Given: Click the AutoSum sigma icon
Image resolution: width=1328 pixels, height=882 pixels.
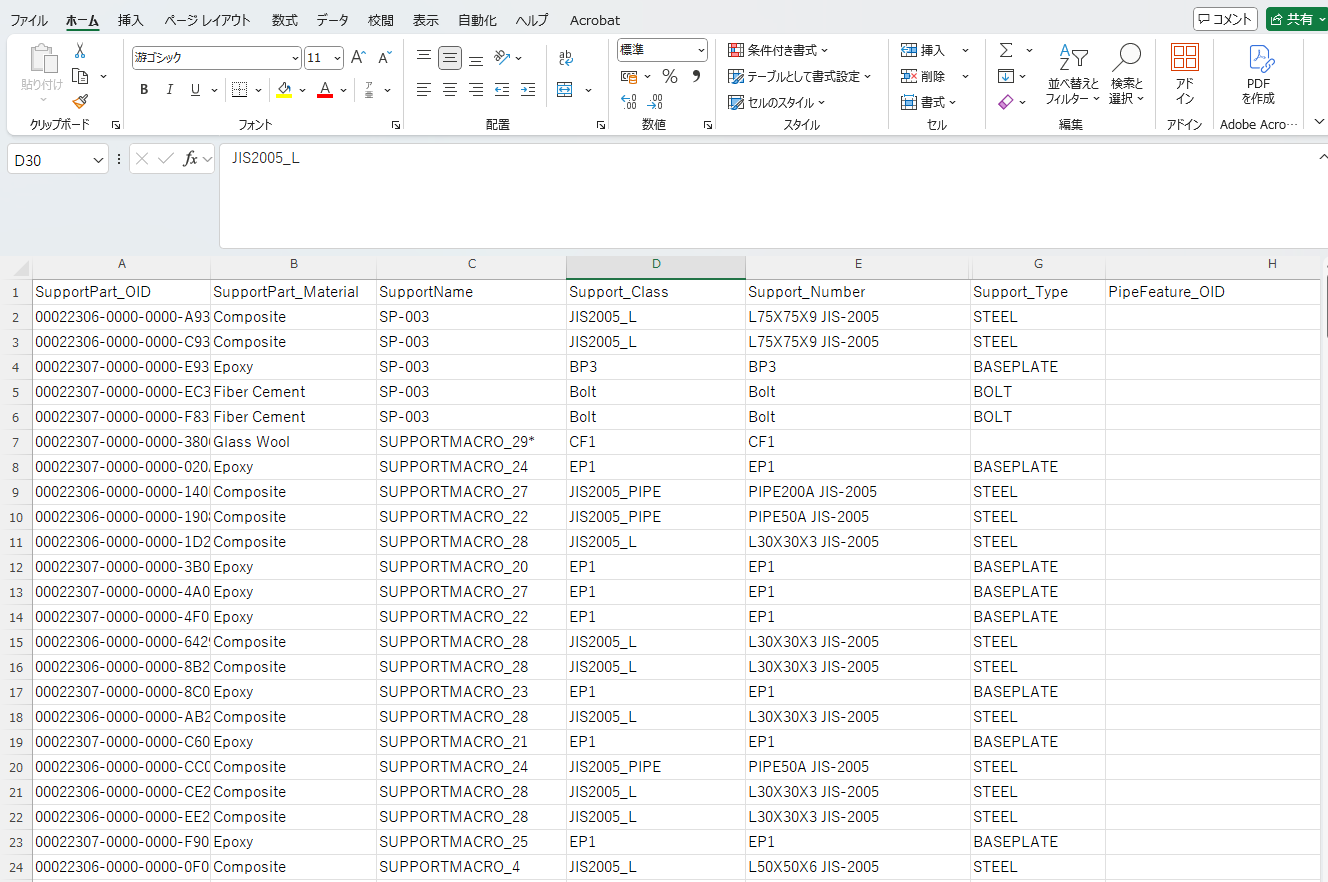Looking at the screenshot, I should (1006, 50).
